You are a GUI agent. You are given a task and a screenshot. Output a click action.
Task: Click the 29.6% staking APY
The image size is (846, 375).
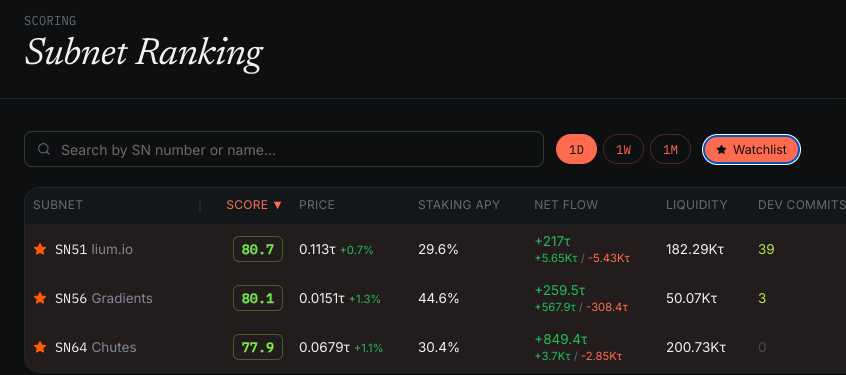(438, 249)
